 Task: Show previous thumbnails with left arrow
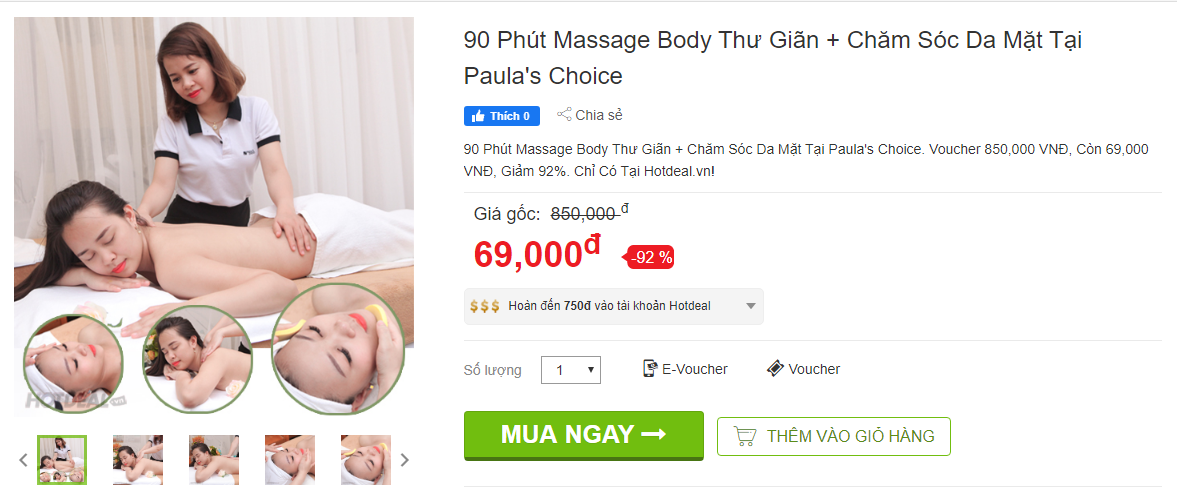(x=23, y=460)
